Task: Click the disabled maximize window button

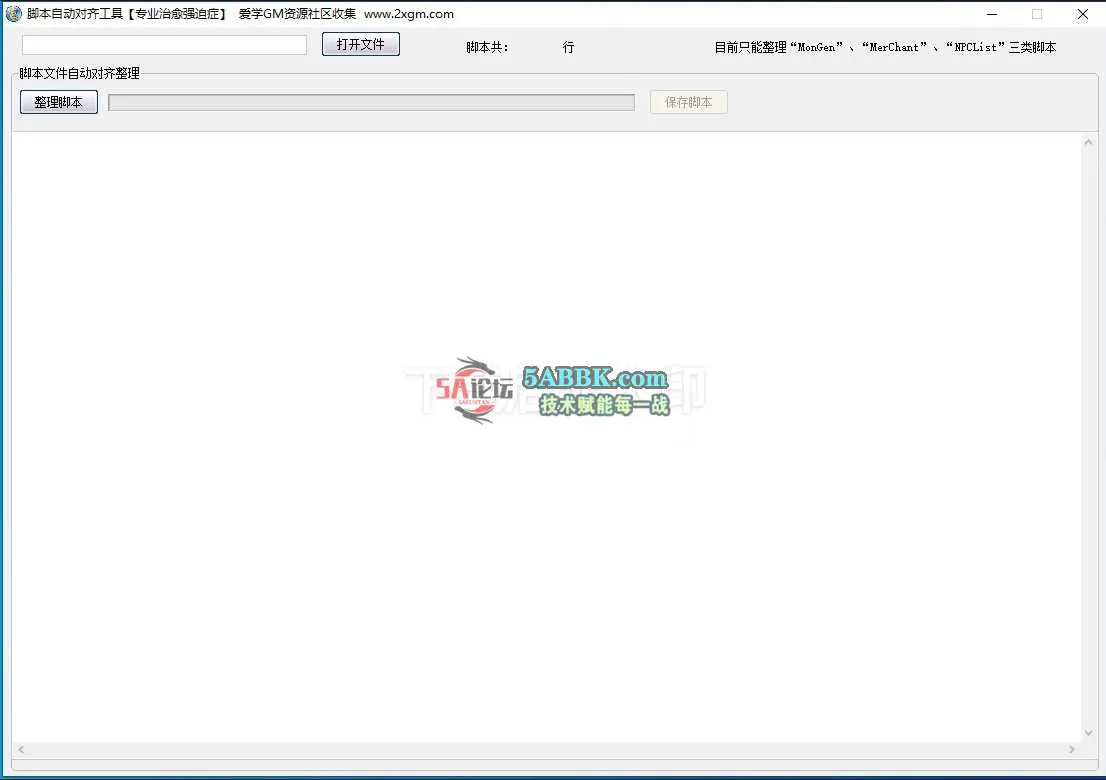Action: tap(1037, 14)
